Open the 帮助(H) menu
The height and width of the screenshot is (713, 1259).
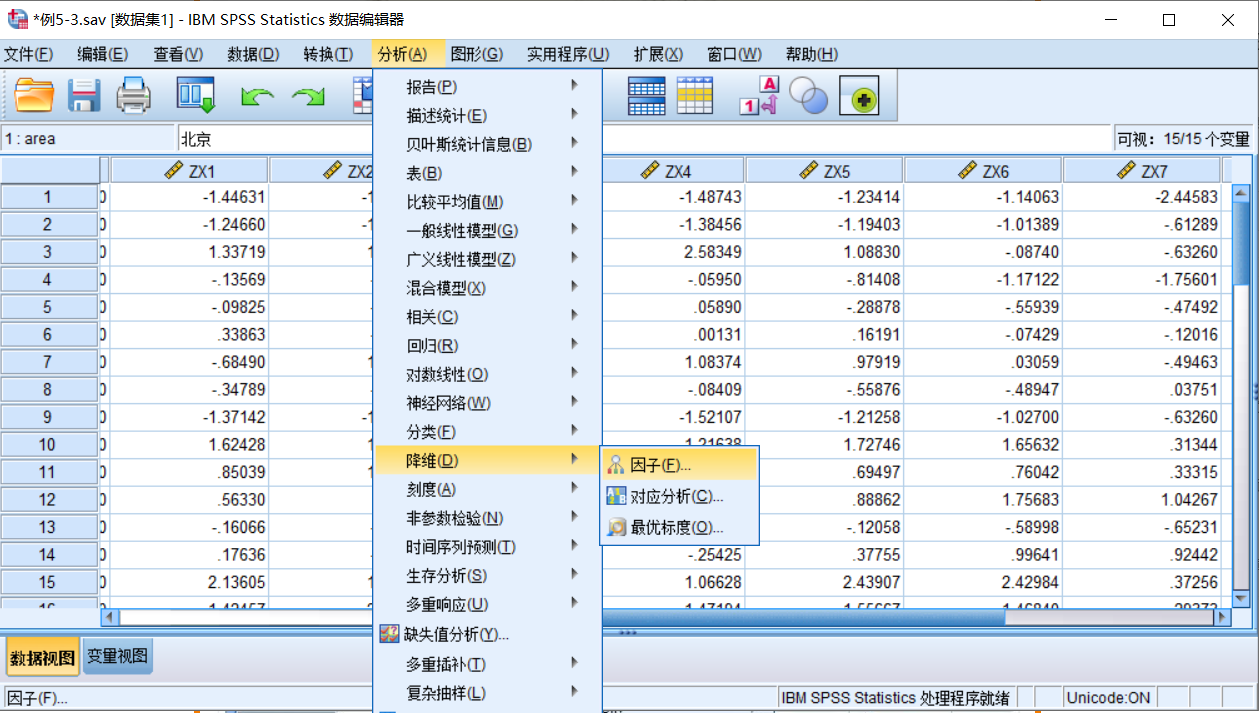coord(812,54)
